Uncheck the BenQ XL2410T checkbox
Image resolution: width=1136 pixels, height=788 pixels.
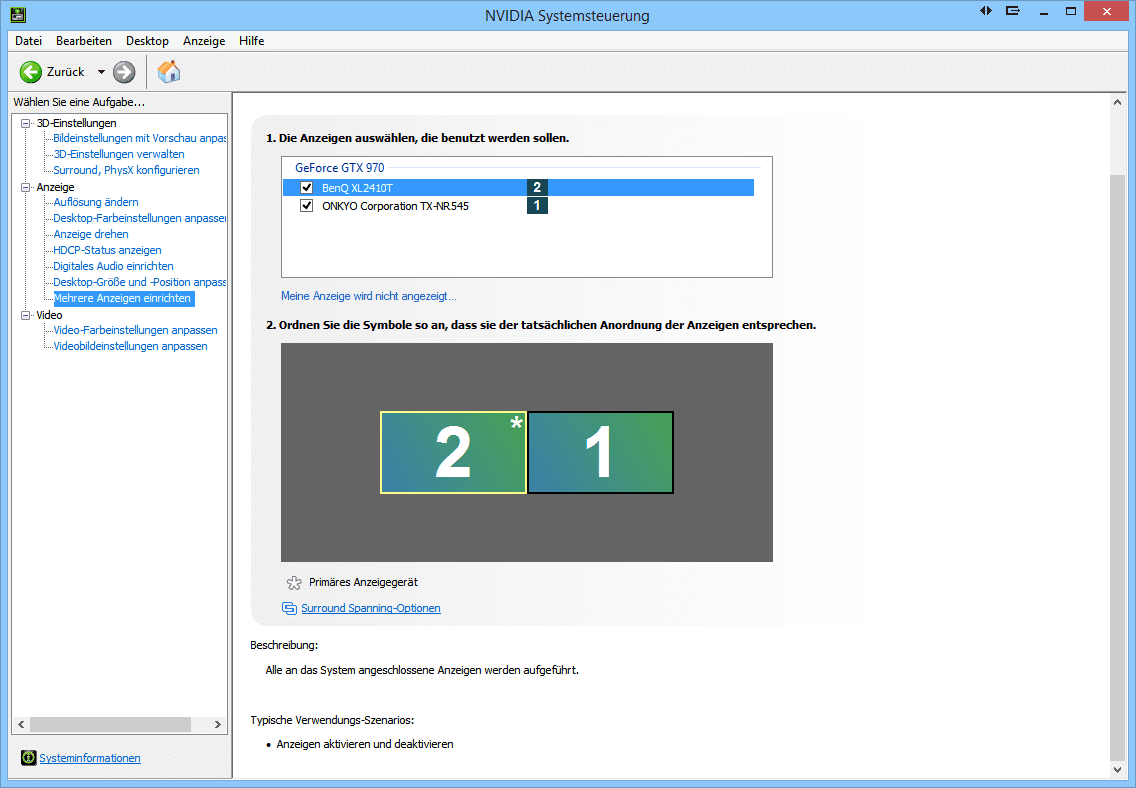[x=306, y=188]
